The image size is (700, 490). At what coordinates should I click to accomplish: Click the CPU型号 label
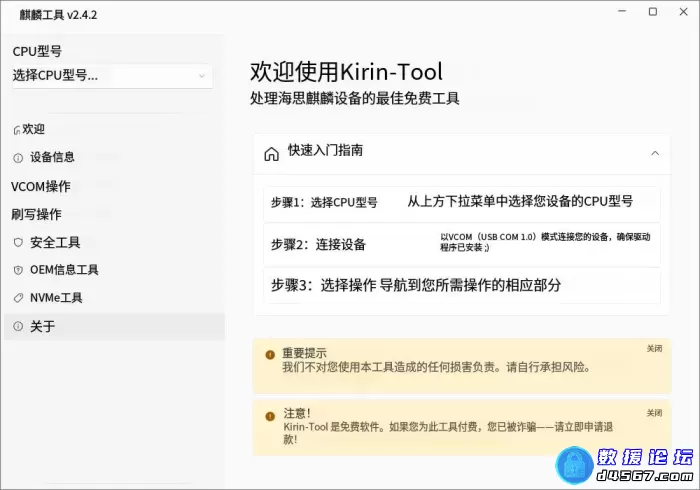(x=37, y=51)
